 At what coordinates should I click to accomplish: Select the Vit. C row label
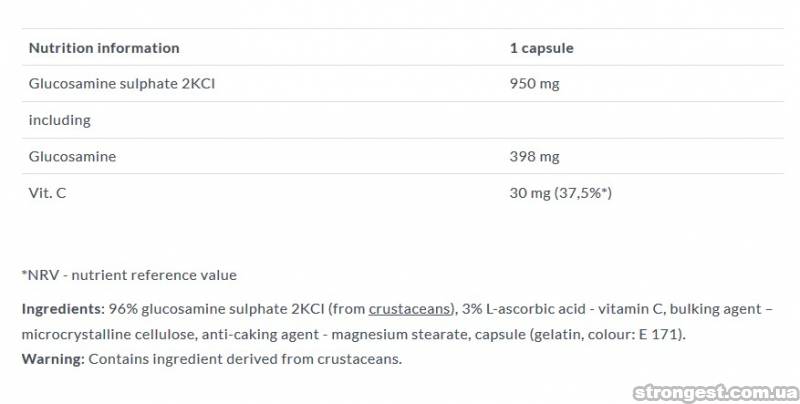point(47,193)
